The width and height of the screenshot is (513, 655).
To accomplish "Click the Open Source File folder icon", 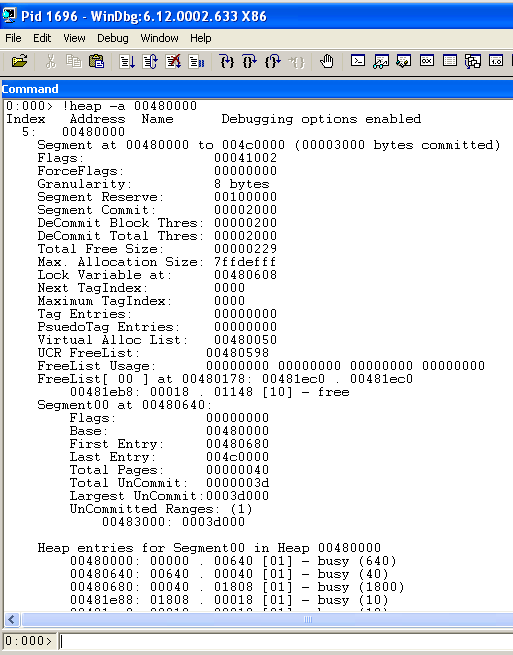I will pyautogui.click(x=19, y=61).
